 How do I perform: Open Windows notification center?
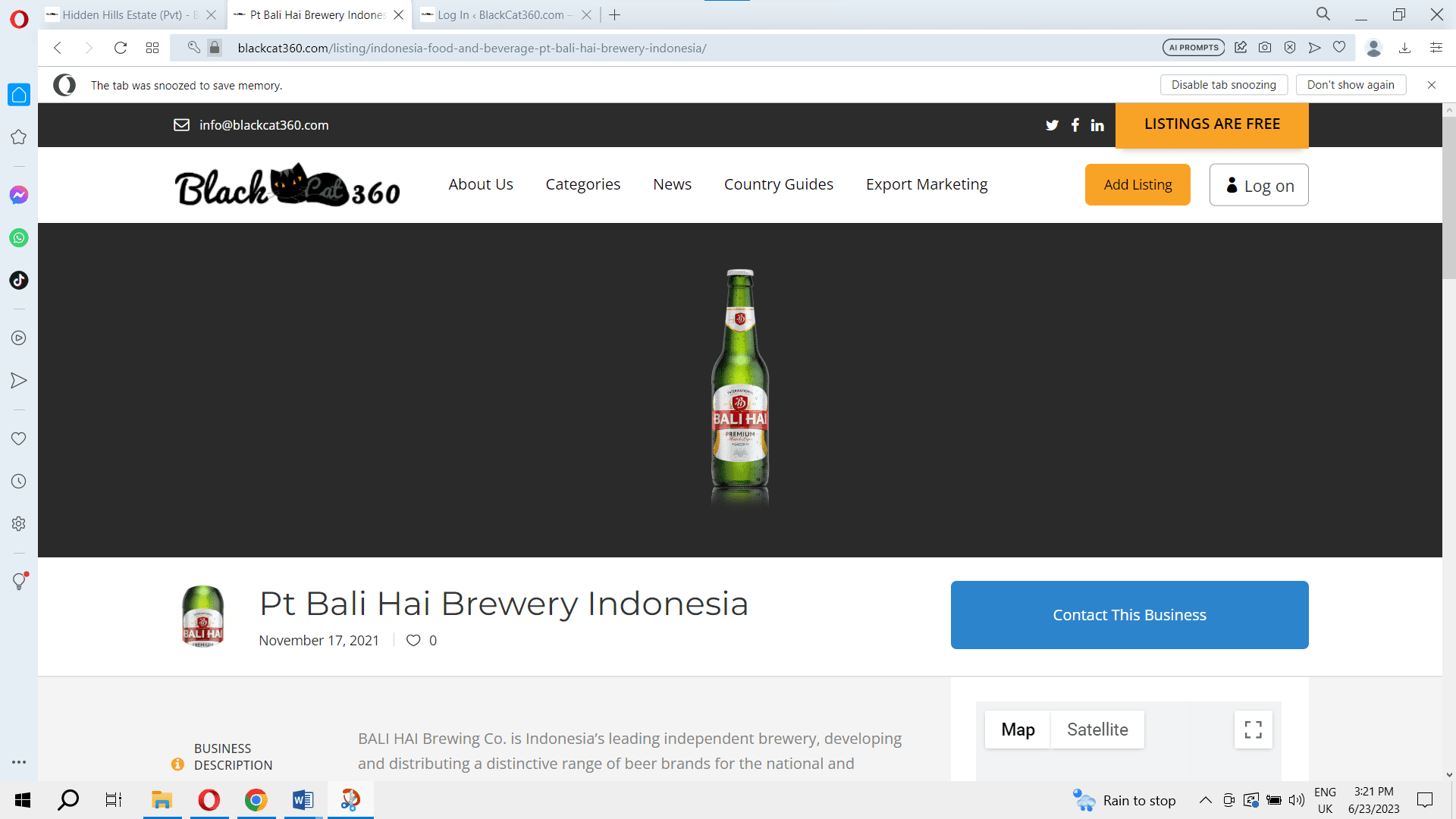tap(1426, 800)
